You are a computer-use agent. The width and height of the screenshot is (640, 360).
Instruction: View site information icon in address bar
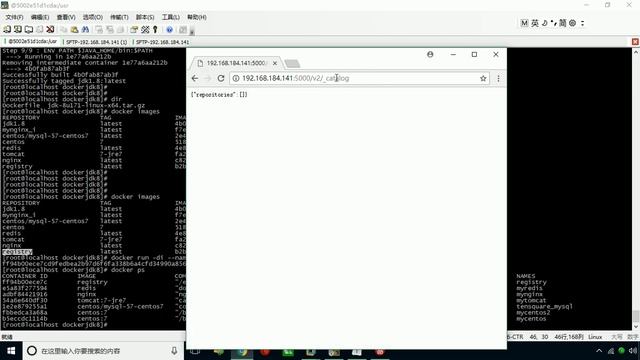[236, 78]
